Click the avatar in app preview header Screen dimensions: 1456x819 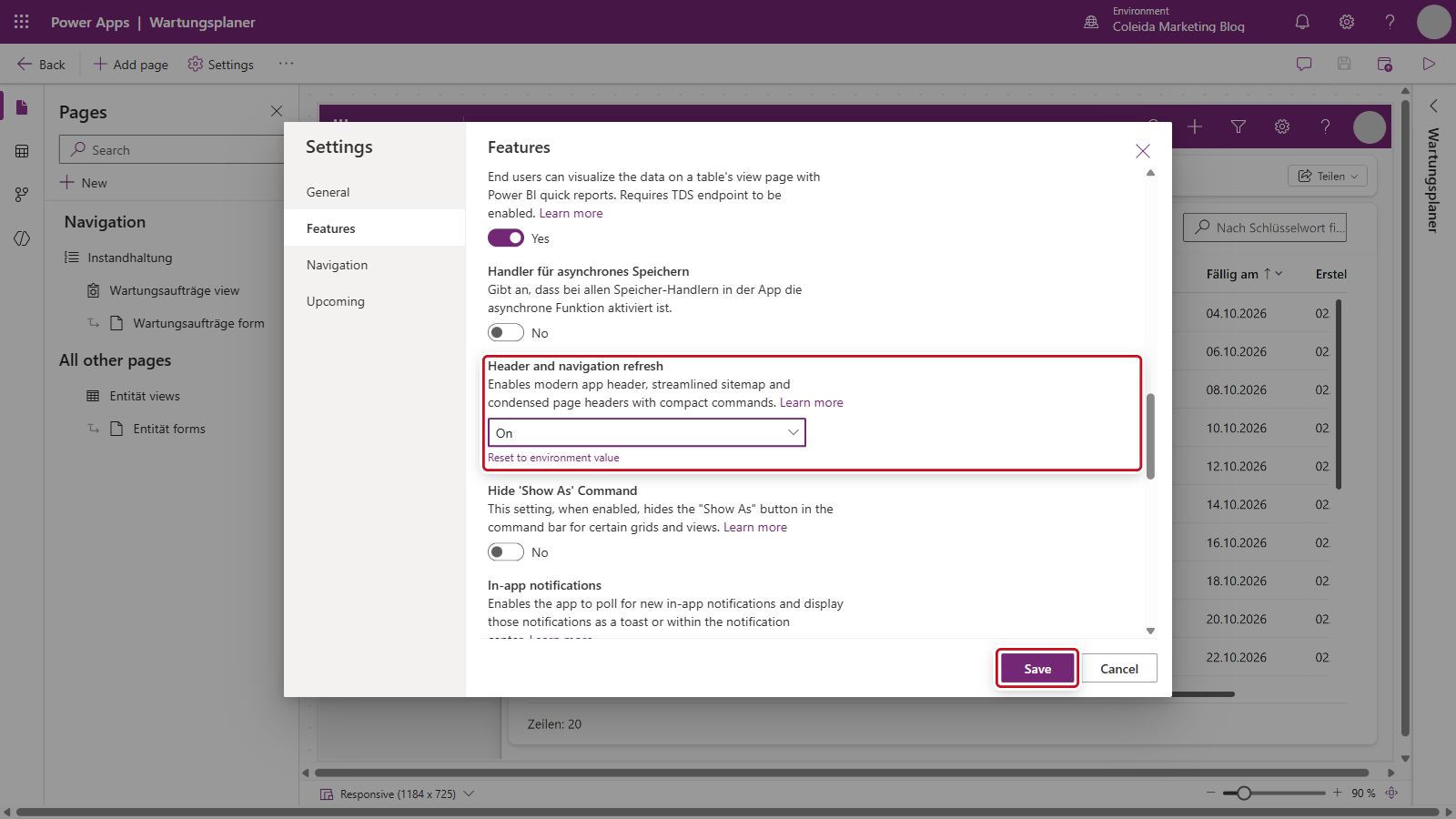point(1370,127)
